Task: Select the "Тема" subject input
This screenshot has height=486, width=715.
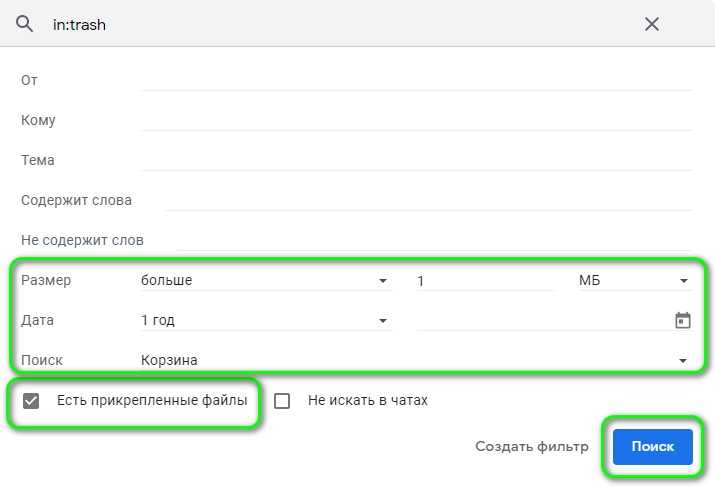Action: click(x=417, y=160)
